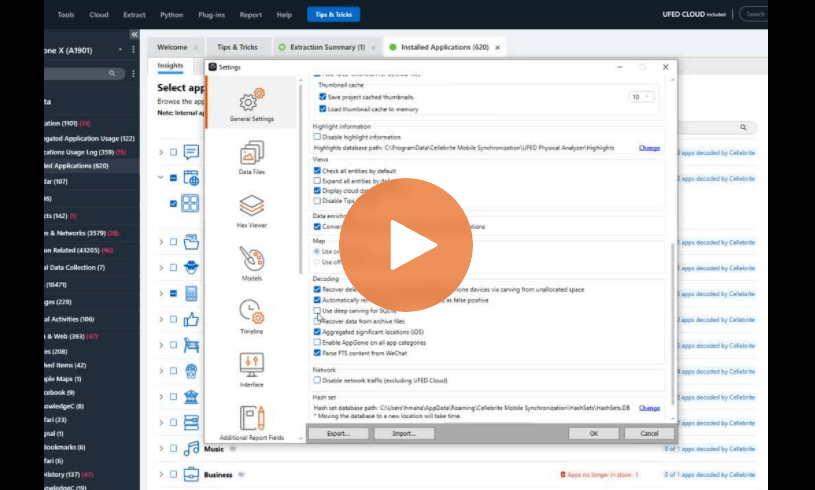Check Disable network traffic option
815x490 pixels.
pos(317,380)
